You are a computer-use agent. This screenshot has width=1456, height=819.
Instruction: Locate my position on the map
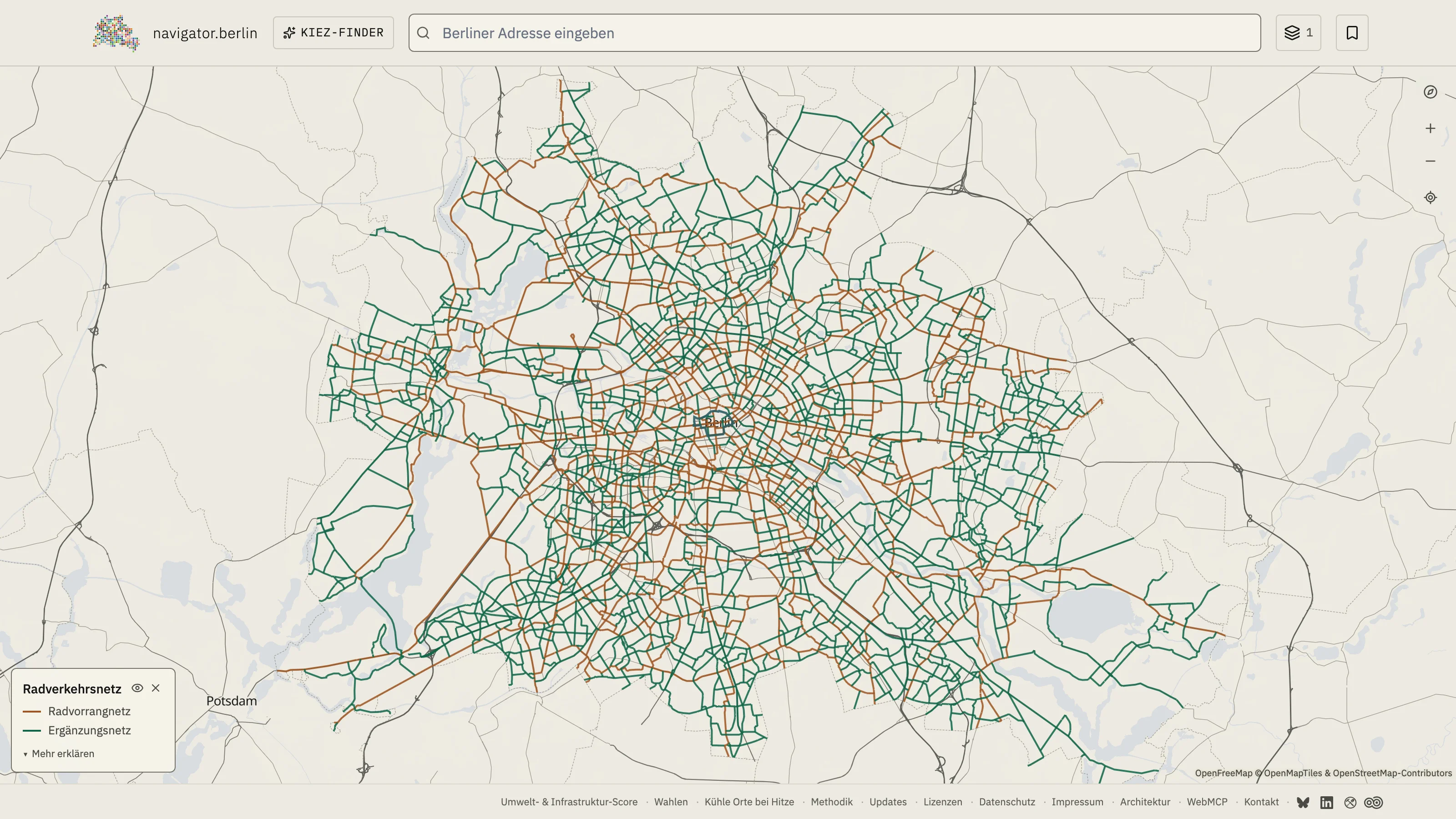pyautogui.click(x=1430, y=197)
